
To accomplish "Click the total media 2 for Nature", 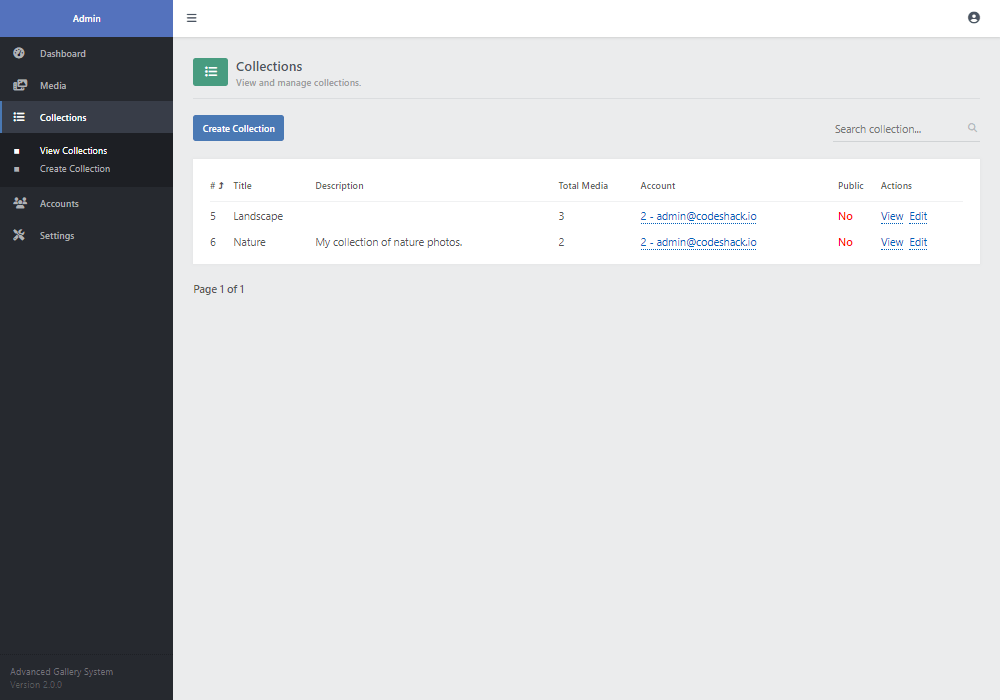I will click(x=561, y=242).
